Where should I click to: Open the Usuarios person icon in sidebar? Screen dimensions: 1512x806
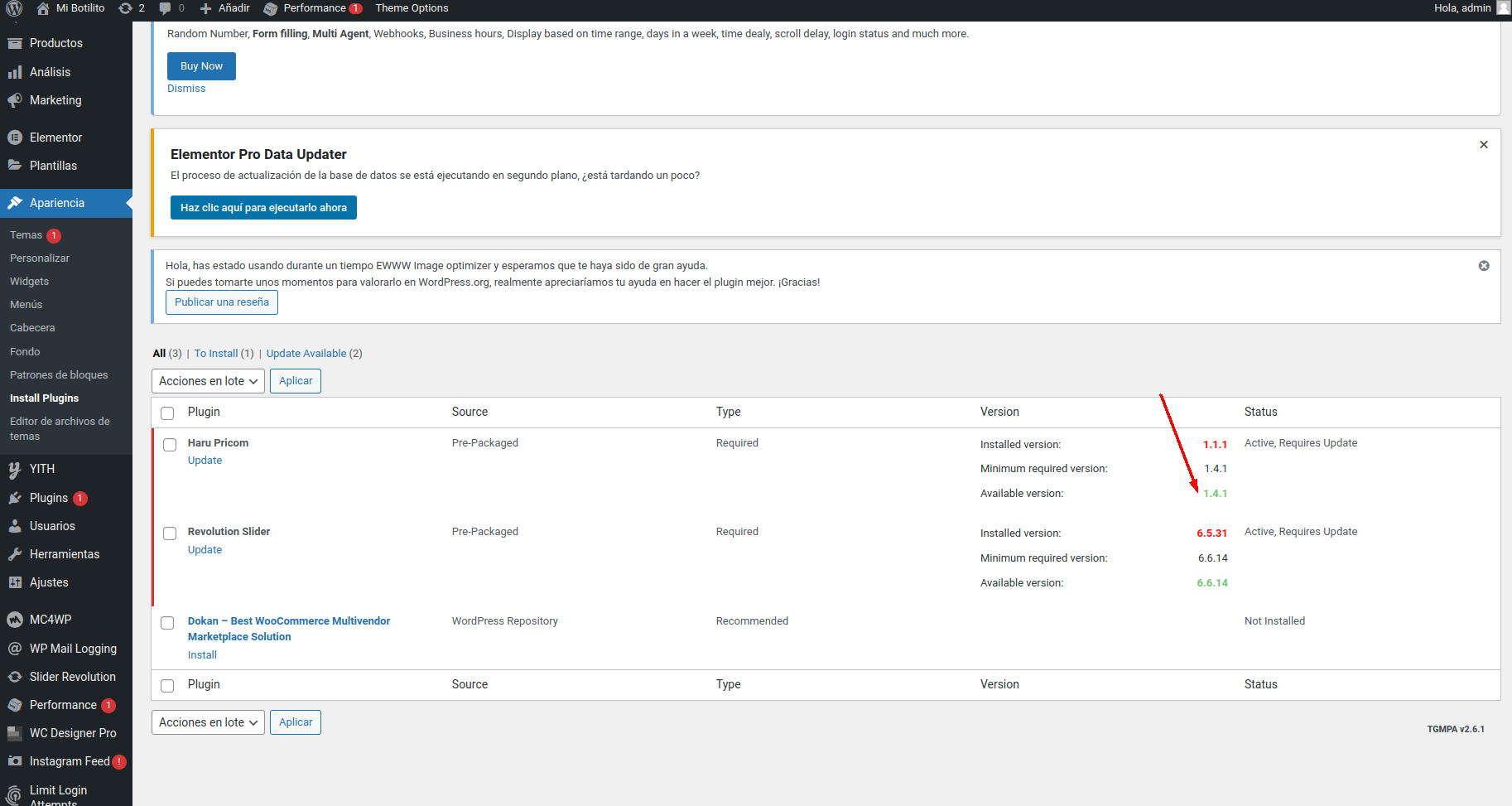15,526
